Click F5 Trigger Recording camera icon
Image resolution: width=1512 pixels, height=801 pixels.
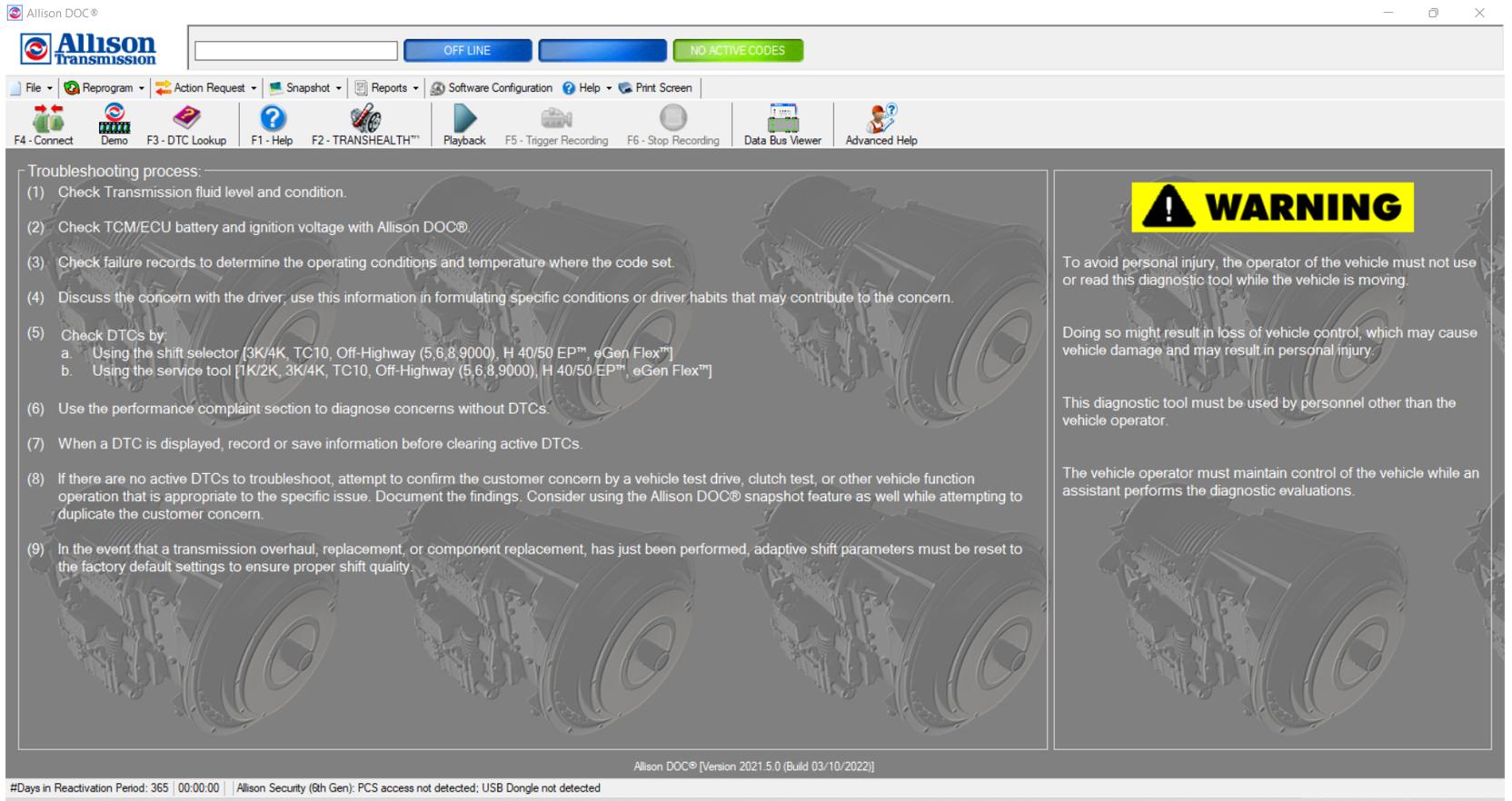(556, 124)
